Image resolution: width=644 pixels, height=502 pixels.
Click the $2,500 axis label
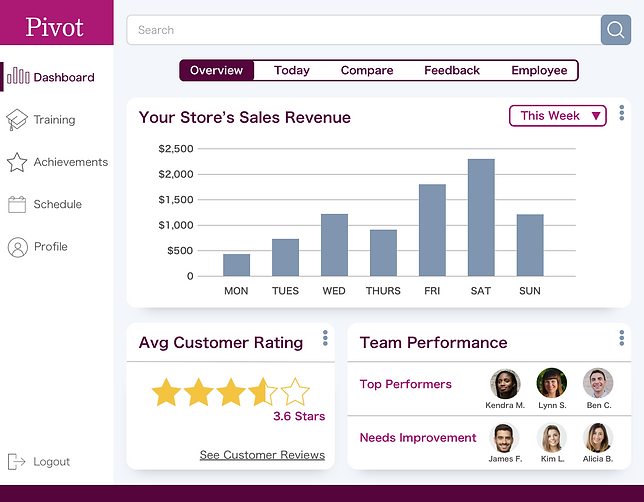coord(176,149)
